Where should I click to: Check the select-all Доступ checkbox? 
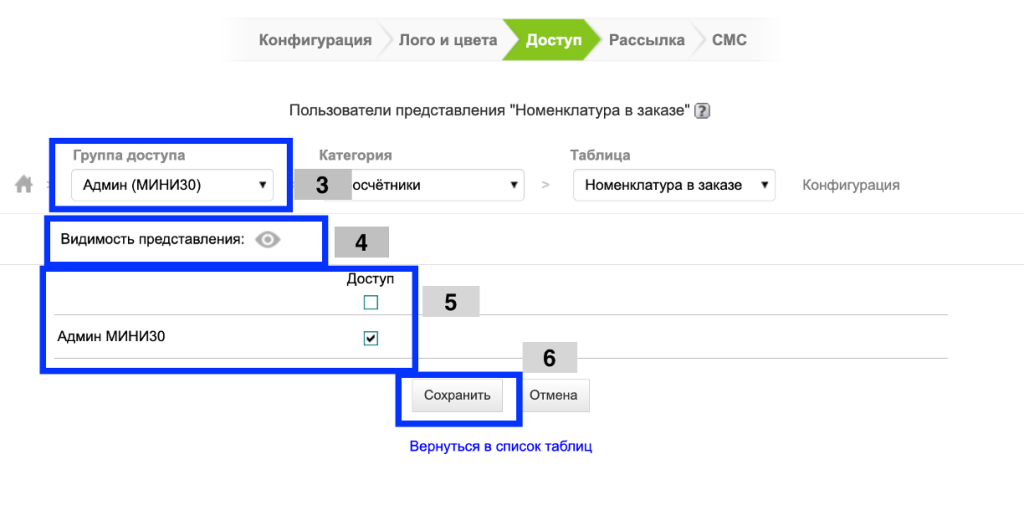click(371, 302)
